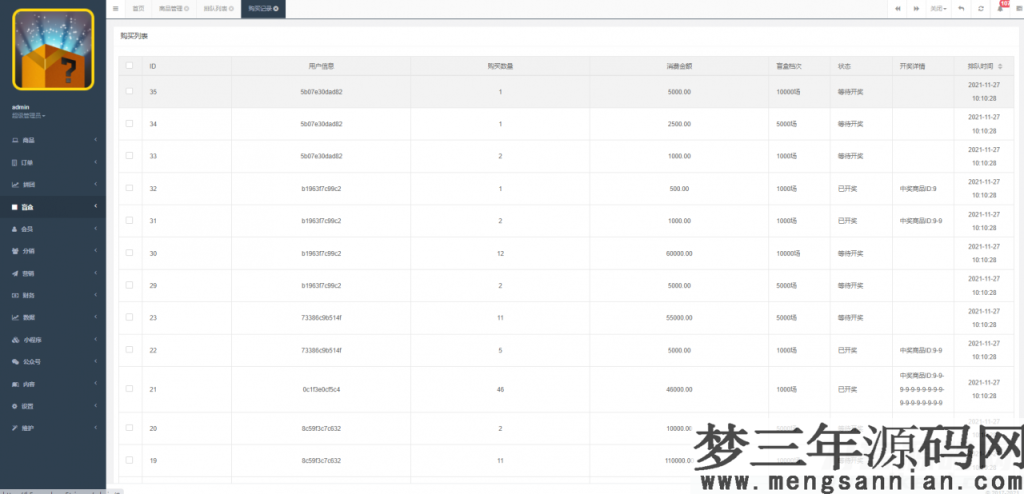1024x494 pixels.
Task: Check the checkbox for row ID 29
Action: pos(129,285)
